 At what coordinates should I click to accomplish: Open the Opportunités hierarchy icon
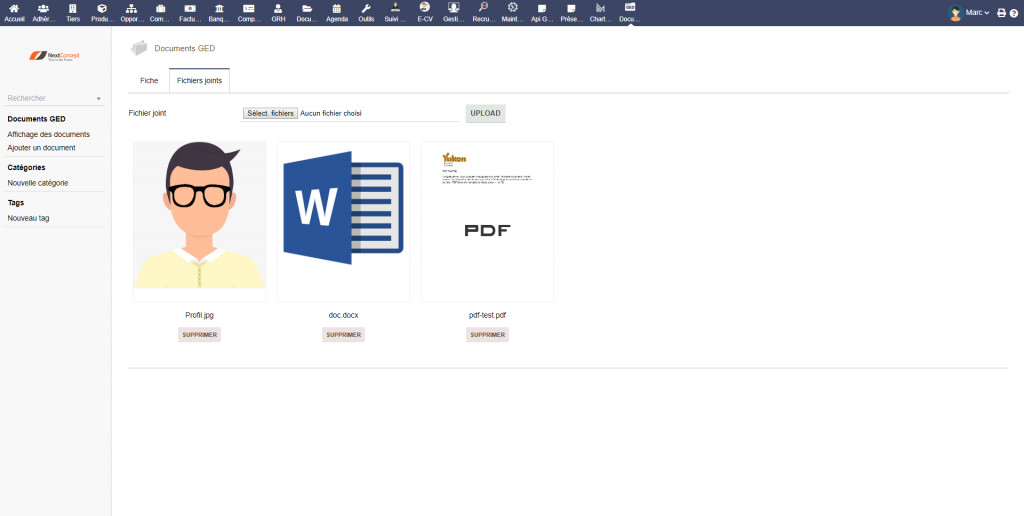pyautogui.click(x=132, y=8)
